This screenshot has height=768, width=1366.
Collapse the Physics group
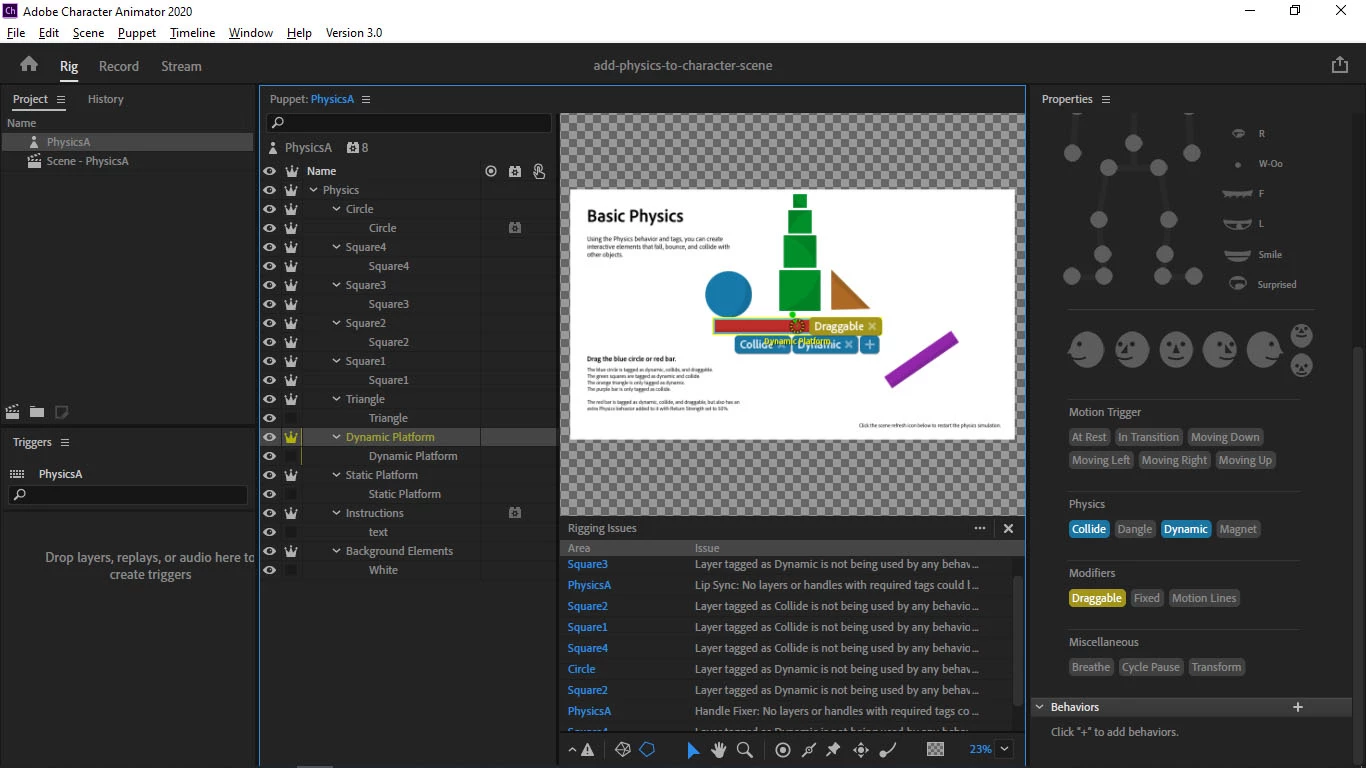click(314, 190)
